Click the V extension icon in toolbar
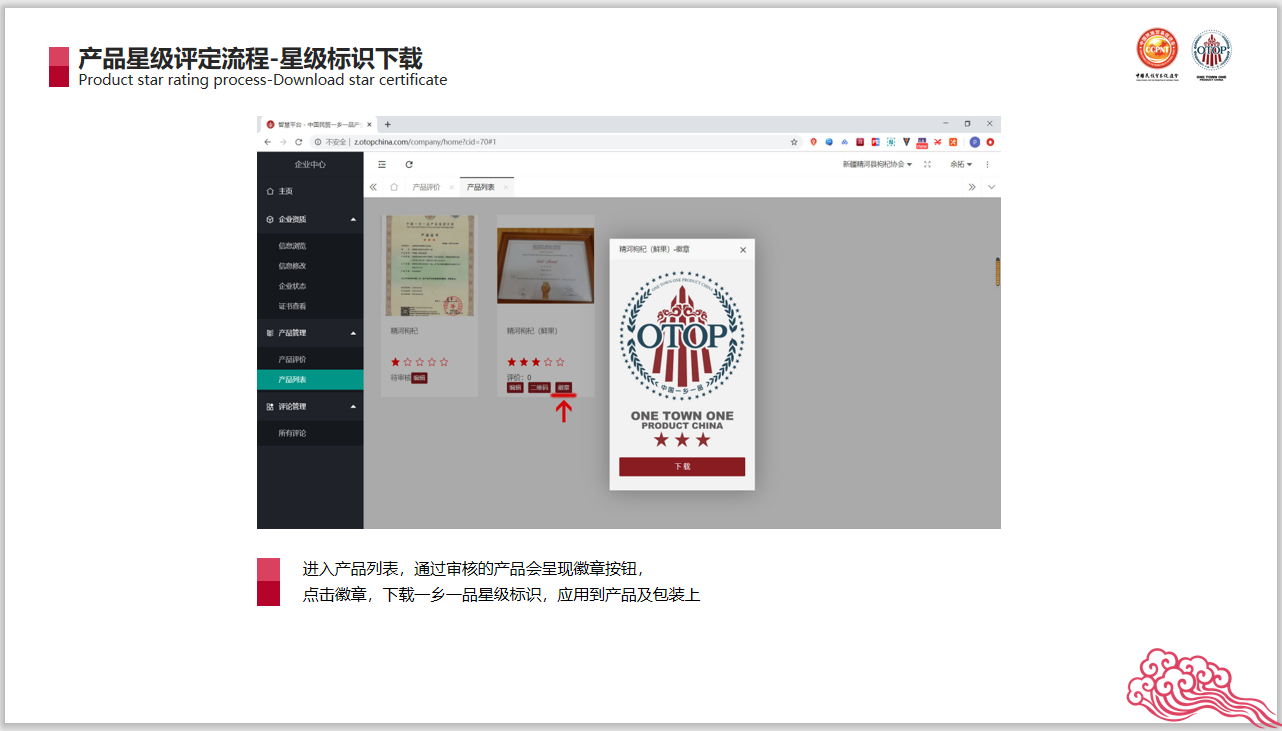The width and height of the screenshot is (1282, 731). coord(907,142)
